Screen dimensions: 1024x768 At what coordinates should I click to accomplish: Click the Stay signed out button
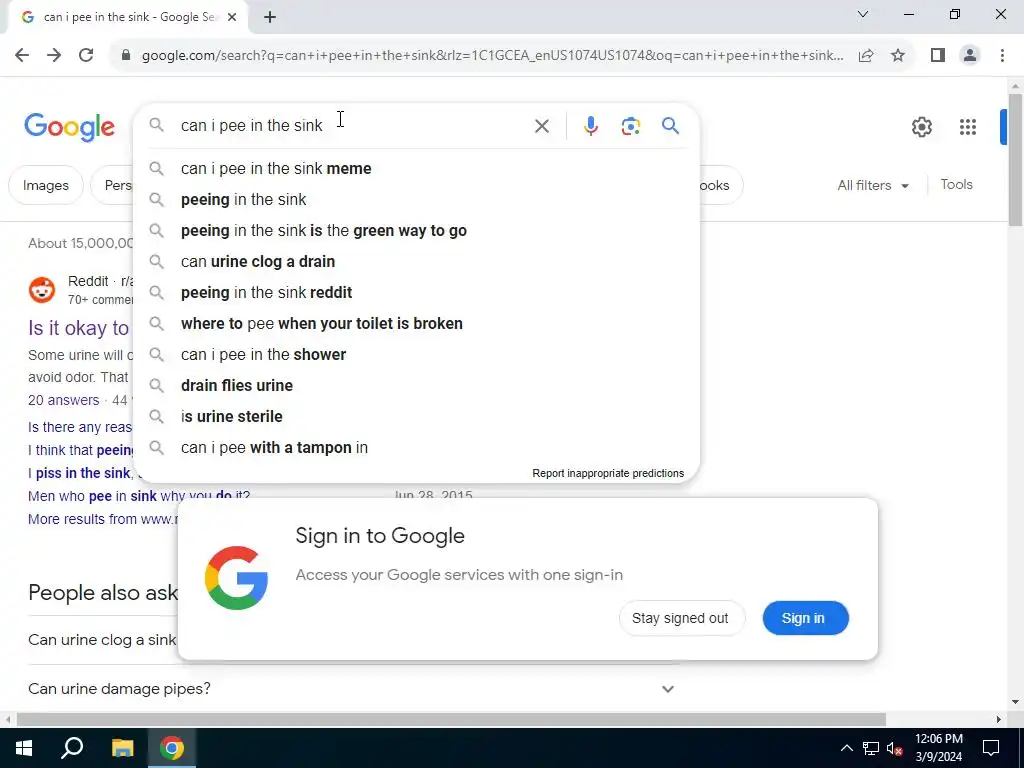point(680,618)
